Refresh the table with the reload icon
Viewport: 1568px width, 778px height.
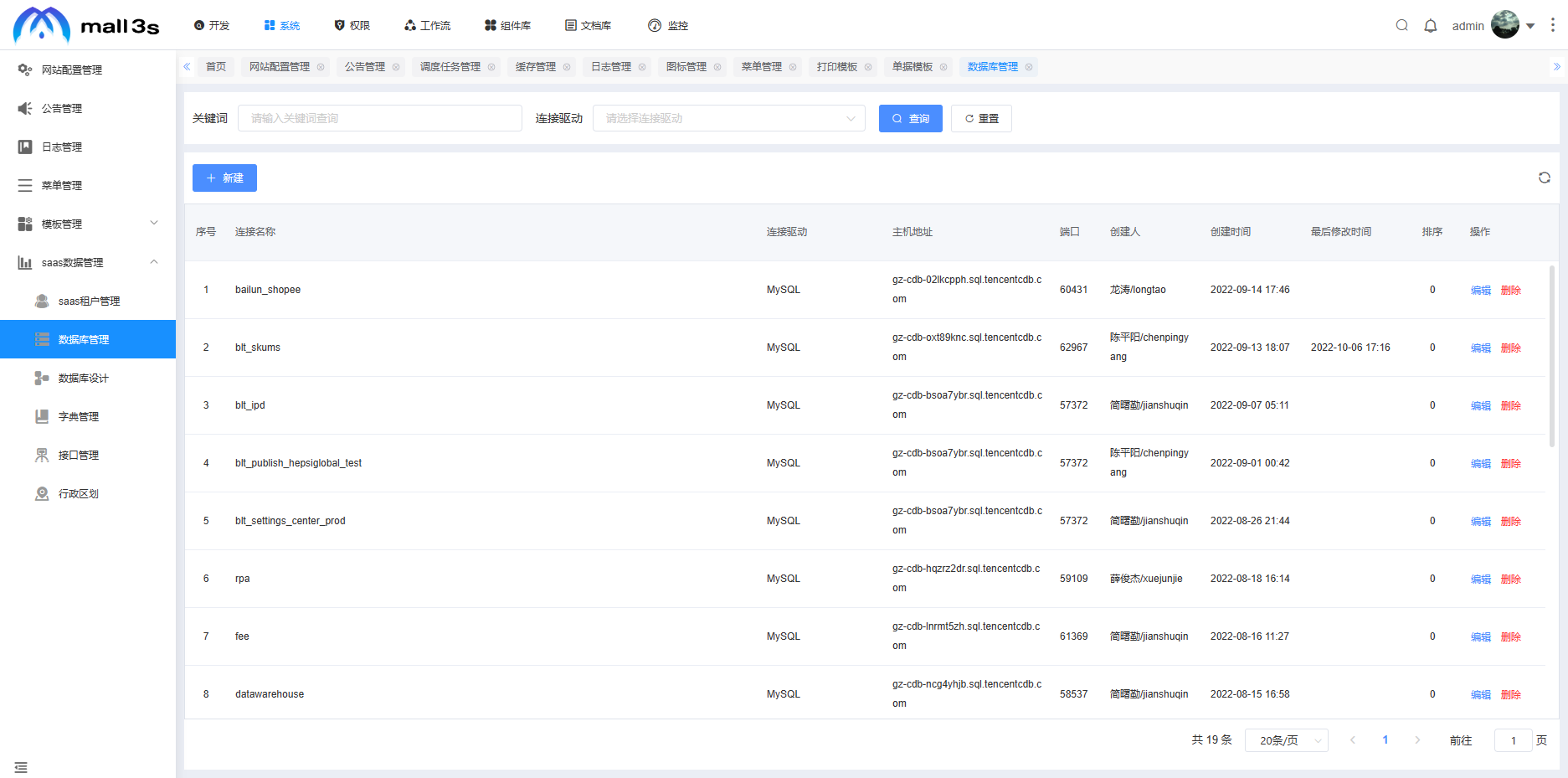tap(1545, 178)
